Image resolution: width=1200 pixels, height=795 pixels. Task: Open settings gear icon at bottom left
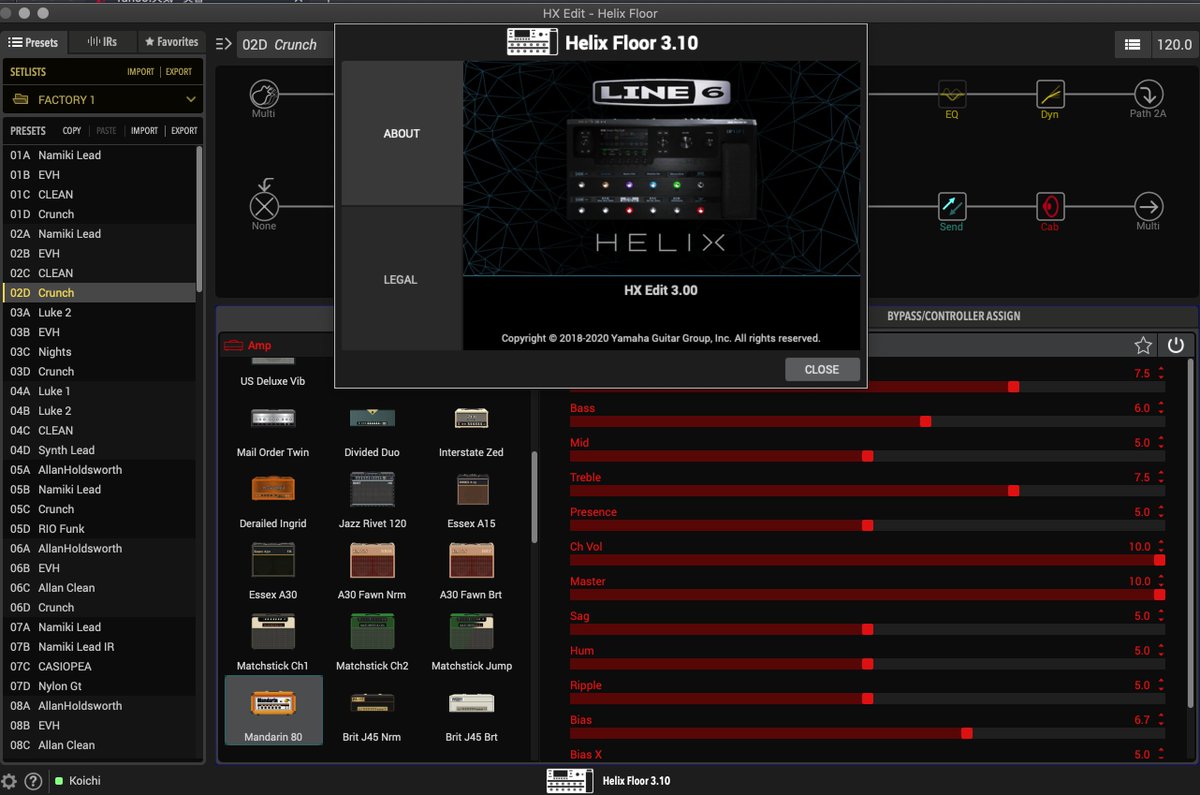coord(10,781)
